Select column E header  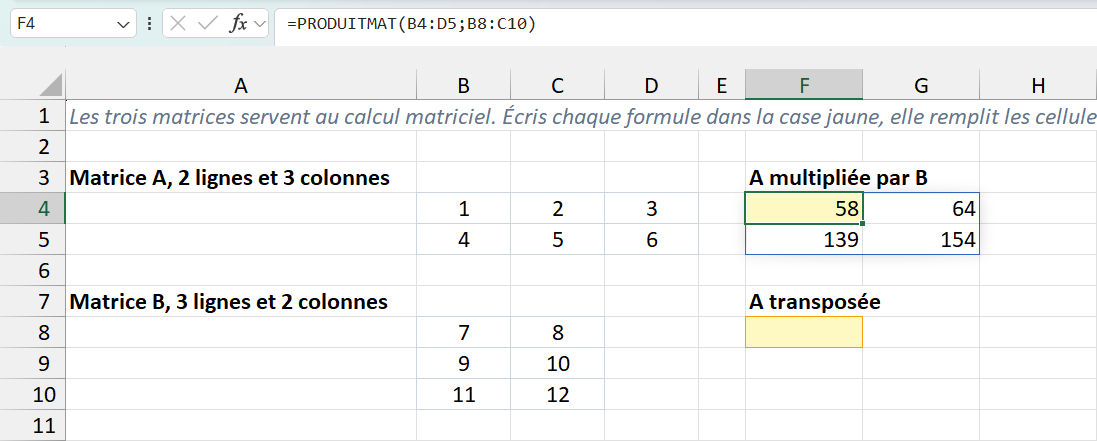point(722,85)
